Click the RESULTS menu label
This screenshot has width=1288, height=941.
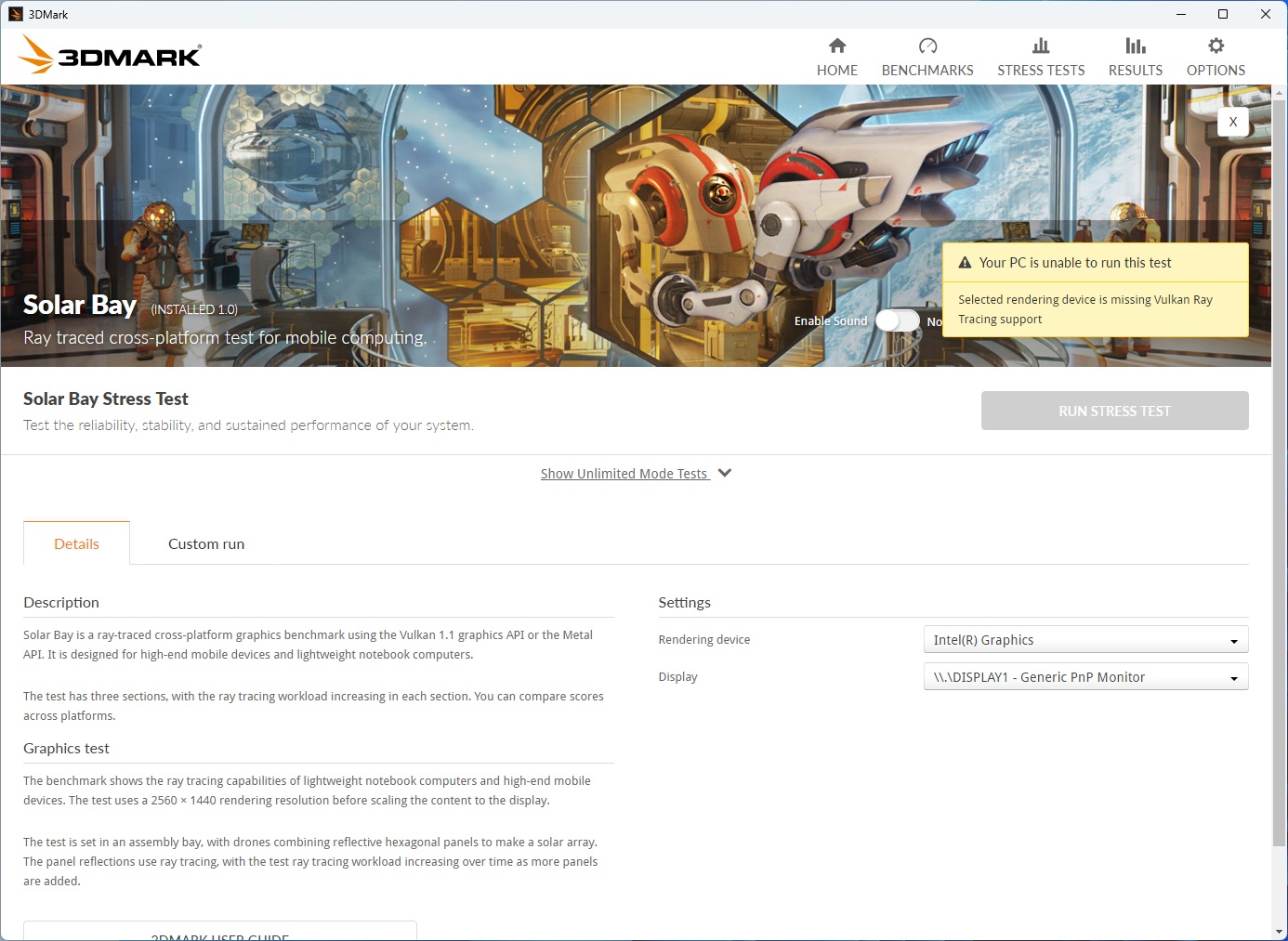click(x=1136, y=71)
